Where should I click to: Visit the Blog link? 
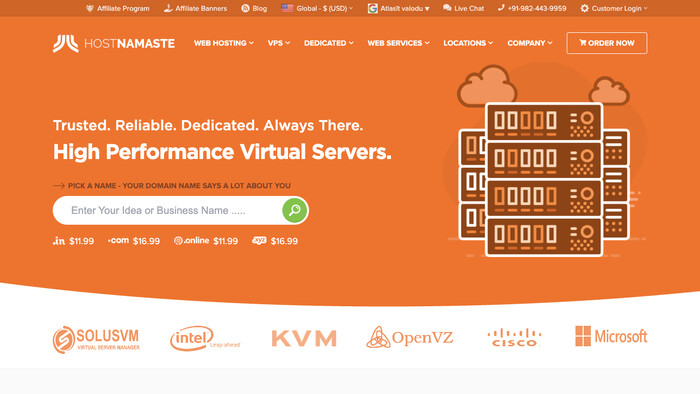coord(254,8)
